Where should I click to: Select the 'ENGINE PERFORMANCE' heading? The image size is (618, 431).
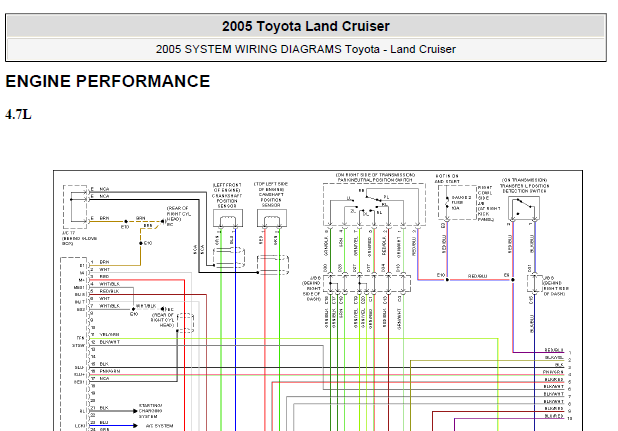tap(108, 82)
